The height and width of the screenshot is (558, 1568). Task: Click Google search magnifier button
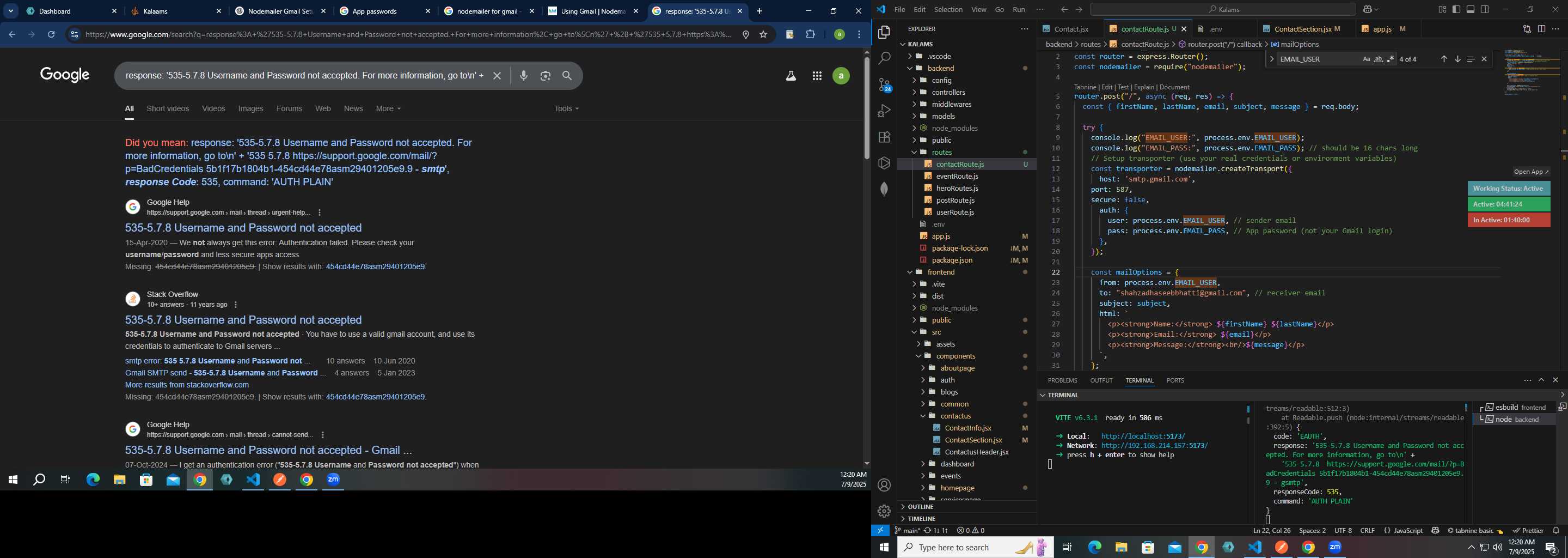pyautogui.click(x=567, y=76)
